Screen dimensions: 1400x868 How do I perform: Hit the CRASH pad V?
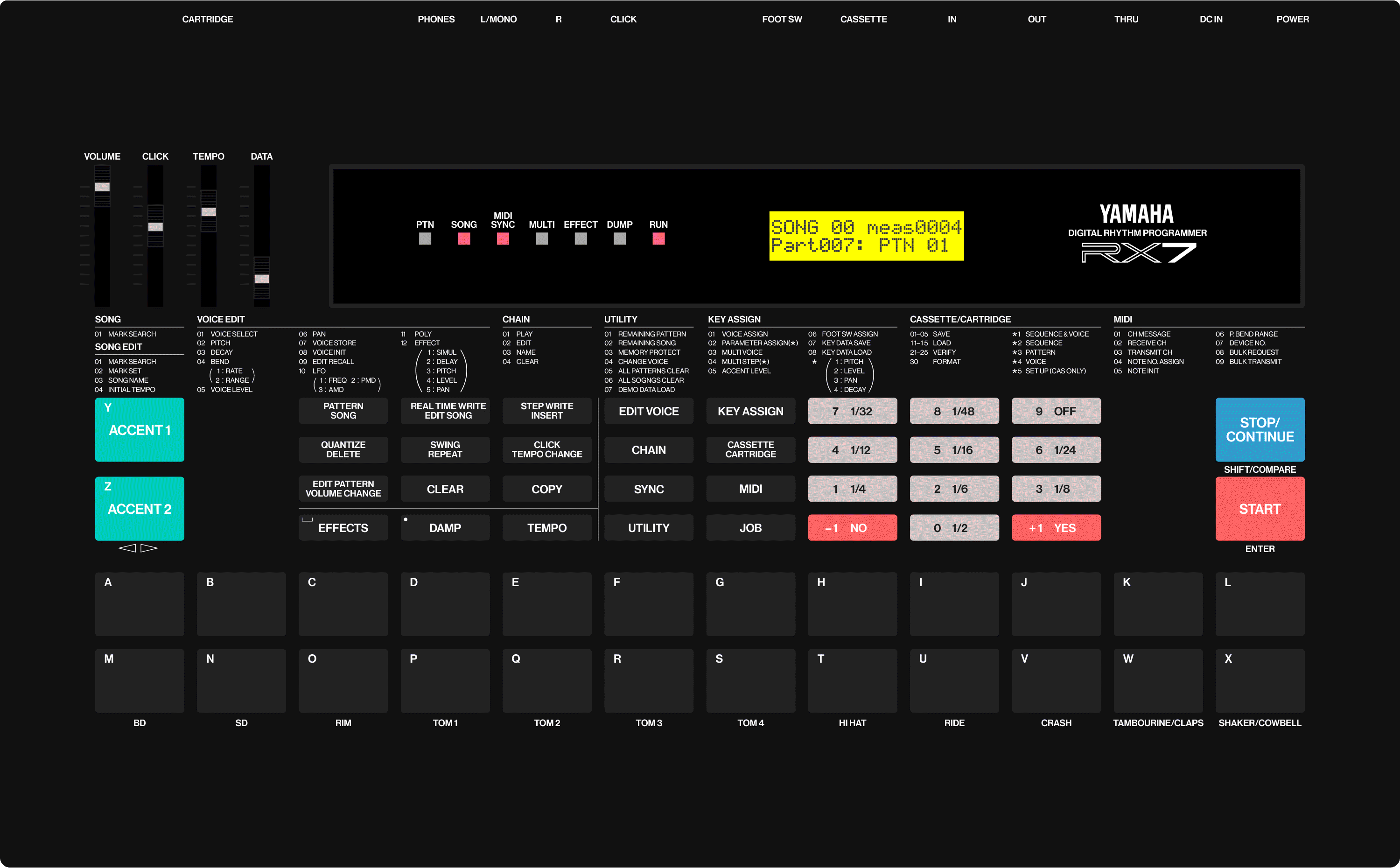(x=1056, y=681)
